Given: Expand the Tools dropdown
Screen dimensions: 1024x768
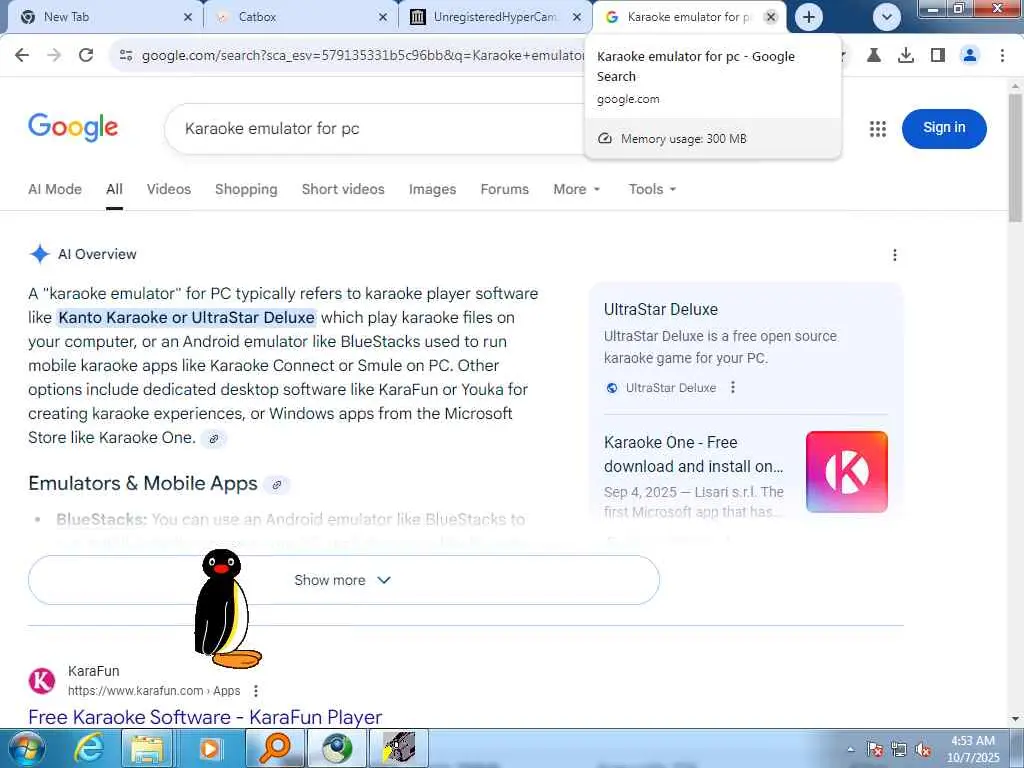Looking at the screenshot, I should (x=652, y=189).
